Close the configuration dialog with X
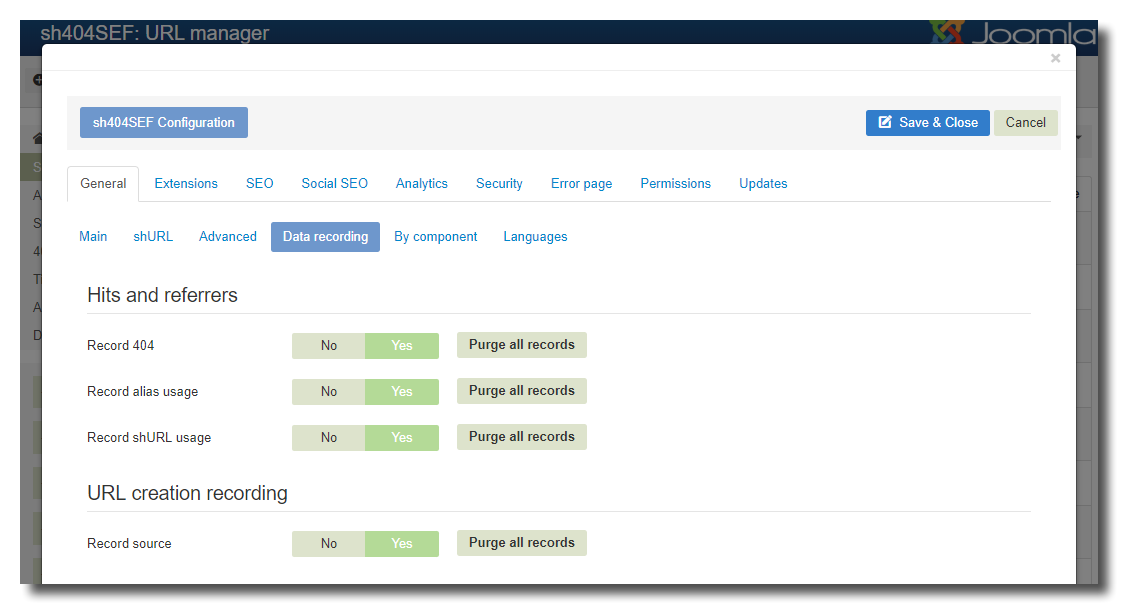 coord(1055,58)
